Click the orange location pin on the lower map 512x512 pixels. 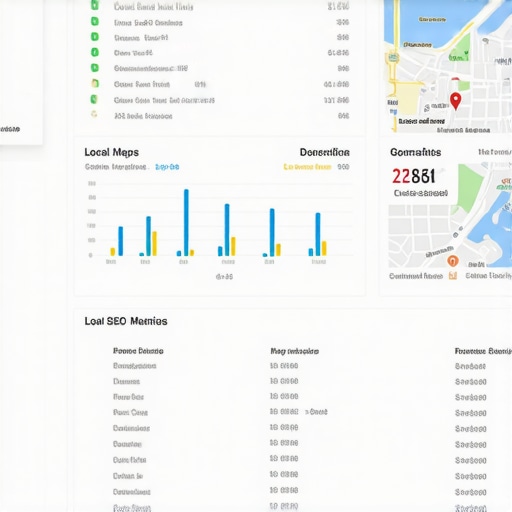(452, 261)
